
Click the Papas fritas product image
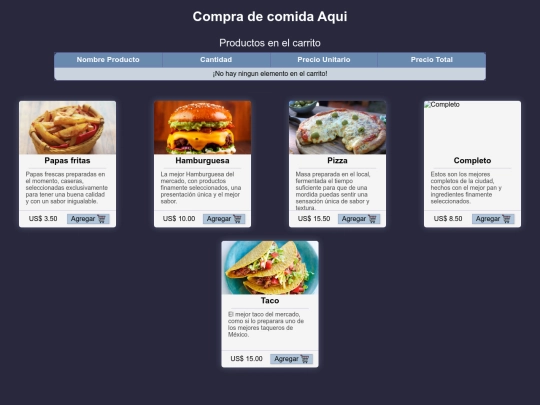click(x=68, y=127)
